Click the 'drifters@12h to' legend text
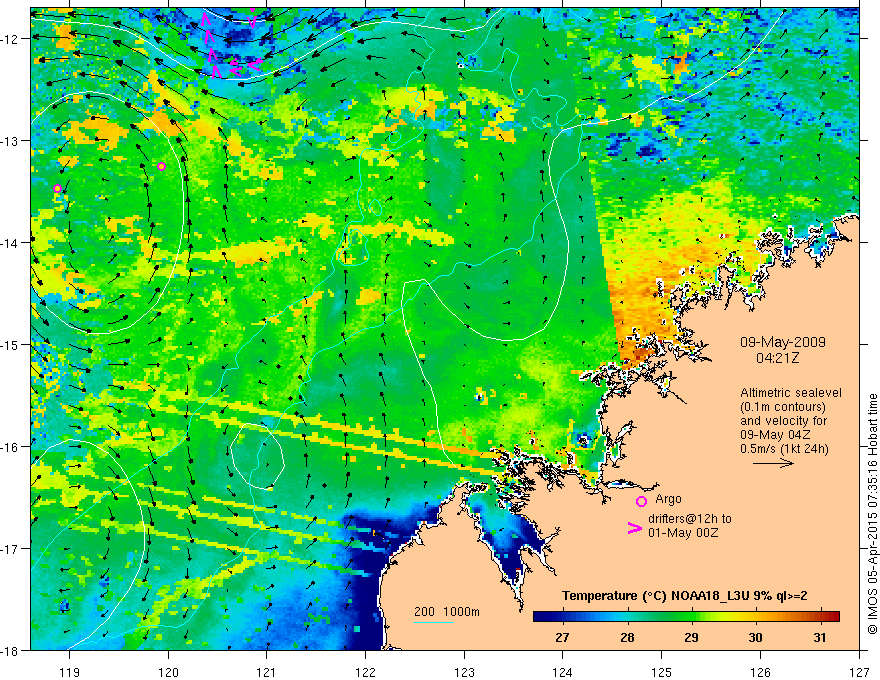The height and width of the screenshot is (680, 880). click(690, 519)
